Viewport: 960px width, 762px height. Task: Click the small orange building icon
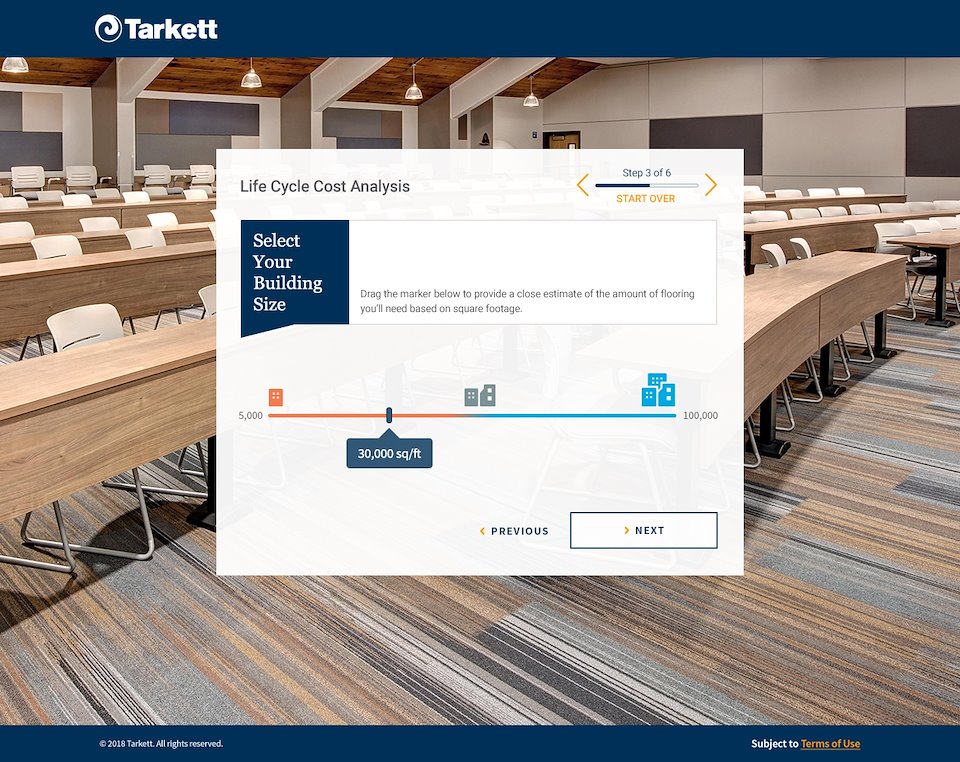tap(276, 397)
